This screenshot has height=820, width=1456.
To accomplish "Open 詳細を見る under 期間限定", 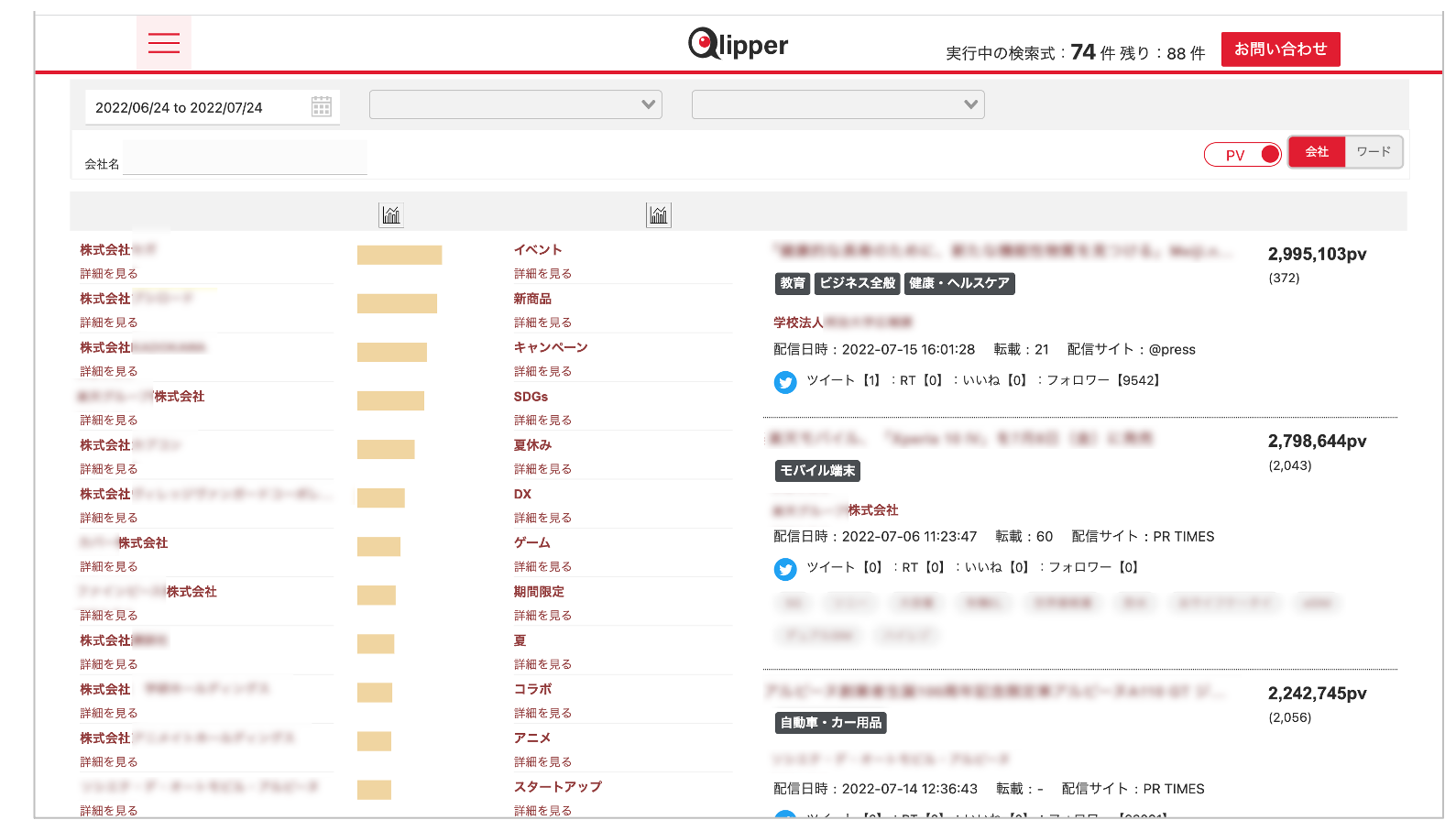I will point(542,616).
